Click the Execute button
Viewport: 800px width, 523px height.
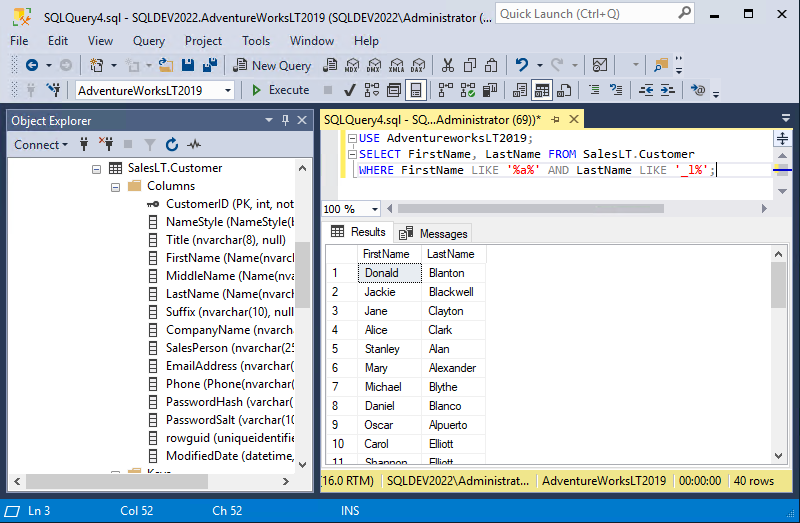pyautogui.click(x=281, y=90)
